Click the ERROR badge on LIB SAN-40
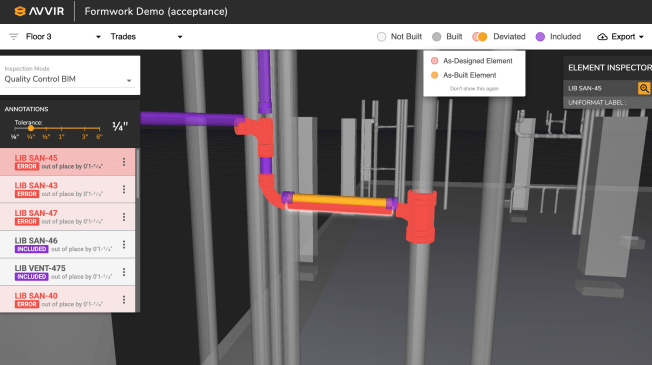Screen dimensions: 652x365 pos(27,304)
